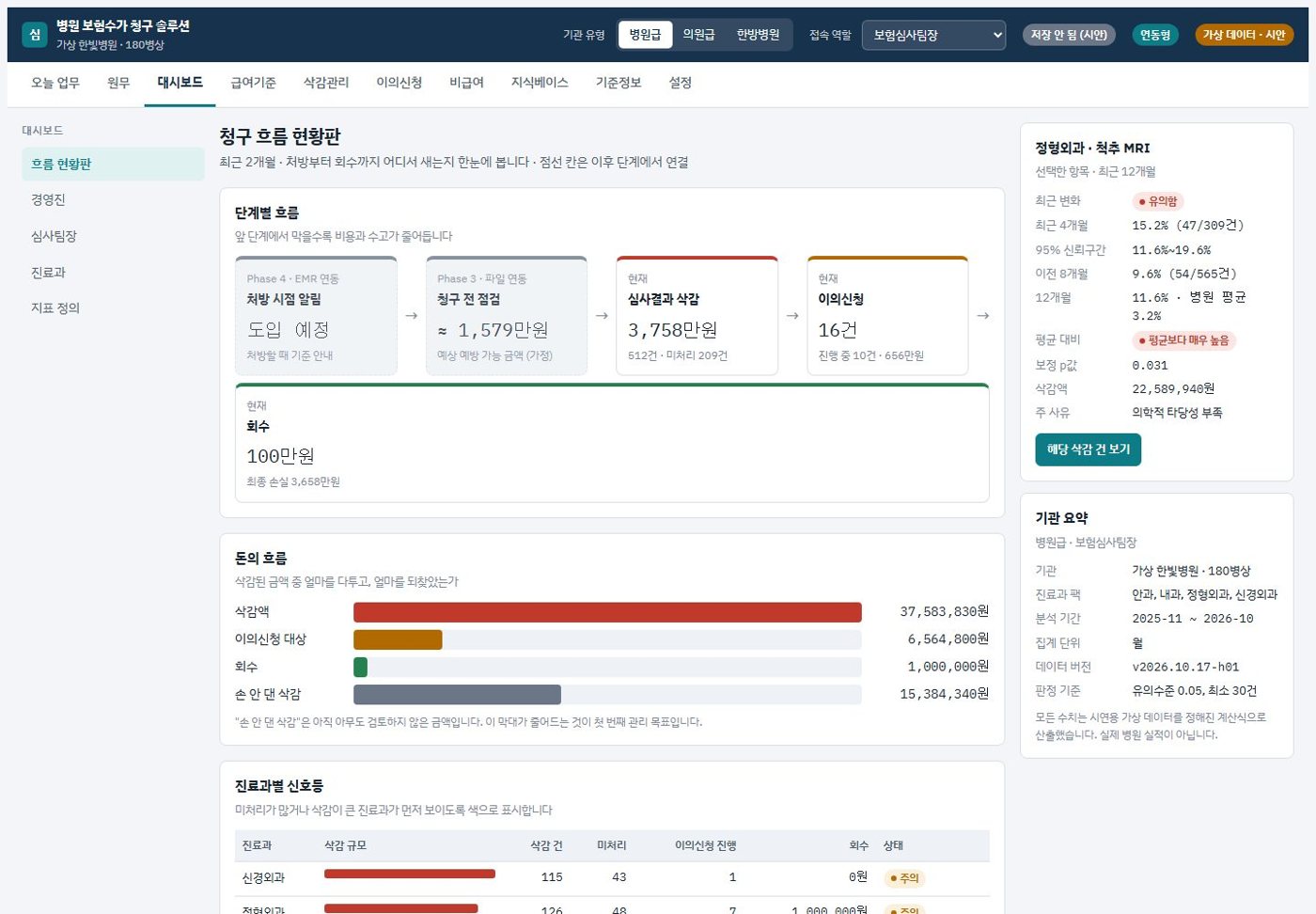
Task: Open the 비급여 tab
Action: point(466,83)
